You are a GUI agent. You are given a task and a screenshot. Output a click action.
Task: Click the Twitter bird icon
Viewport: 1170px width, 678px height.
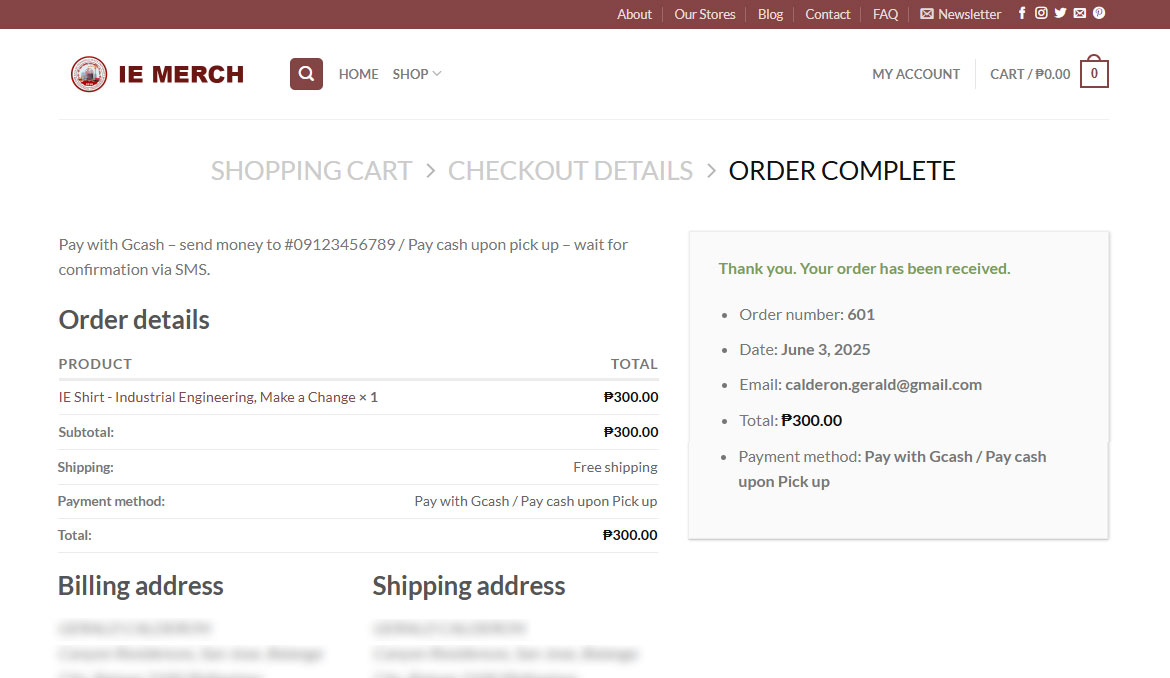tap(1060, 14)
